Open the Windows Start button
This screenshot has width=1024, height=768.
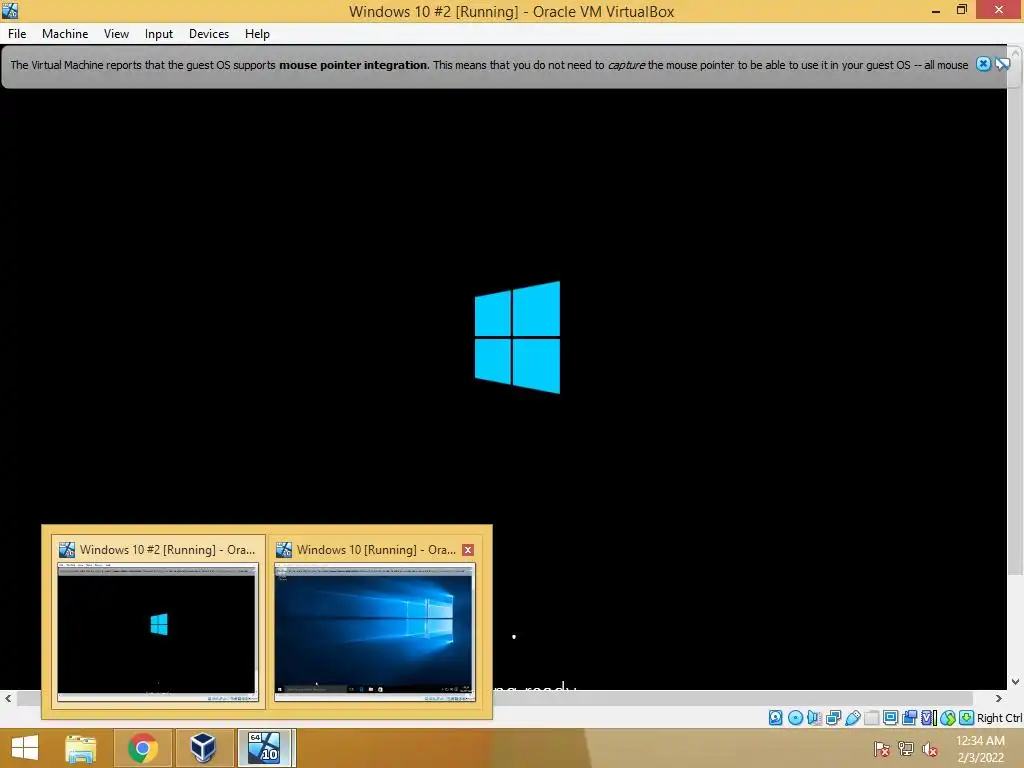(x=25, y=748)
